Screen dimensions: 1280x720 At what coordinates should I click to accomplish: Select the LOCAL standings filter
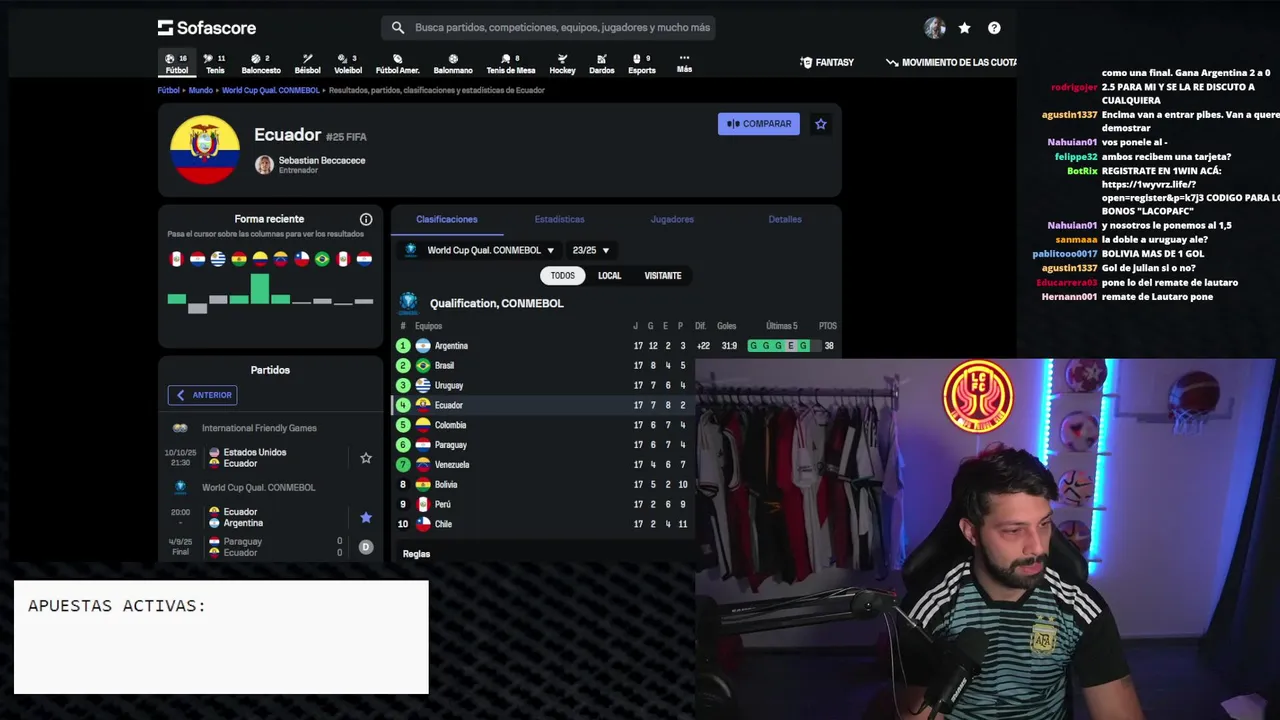click(x=610, y=276)
